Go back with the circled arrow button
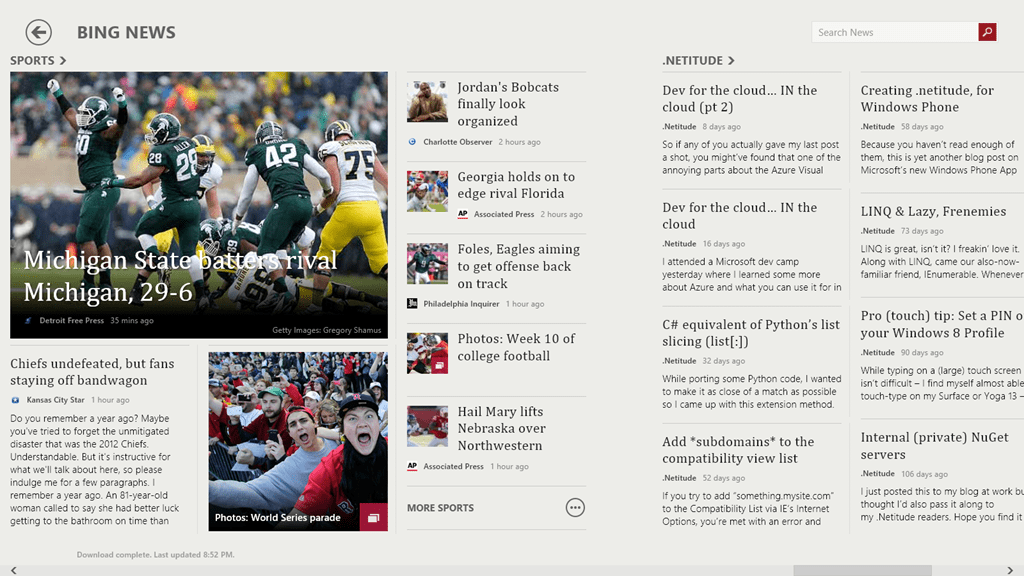 coord(39,32)
